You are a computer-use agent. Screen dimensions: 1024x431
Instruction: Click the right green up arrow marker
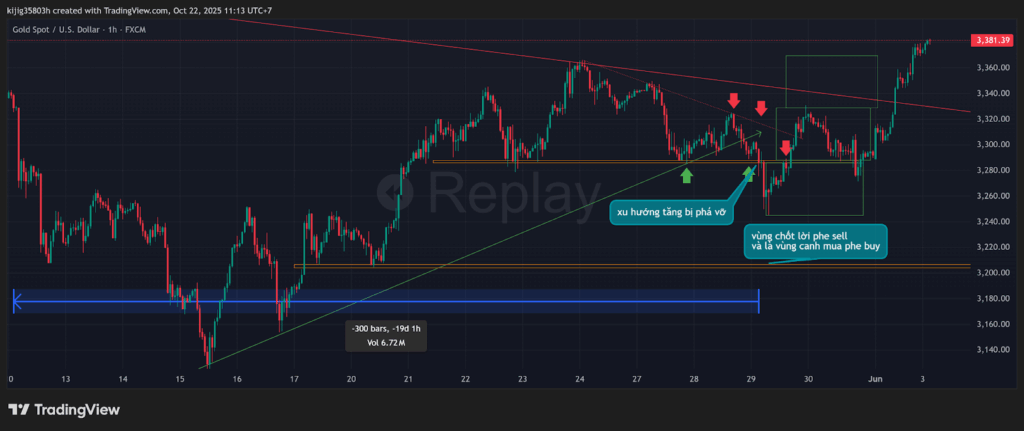(749, 174)
